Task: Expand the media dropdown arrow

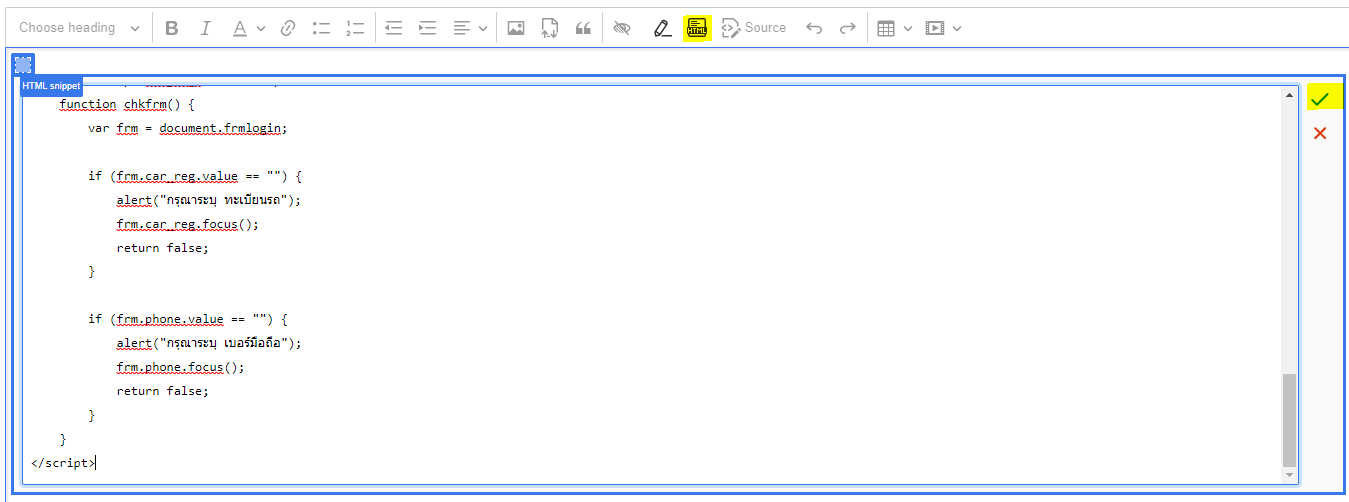Action: pos(957,28)
